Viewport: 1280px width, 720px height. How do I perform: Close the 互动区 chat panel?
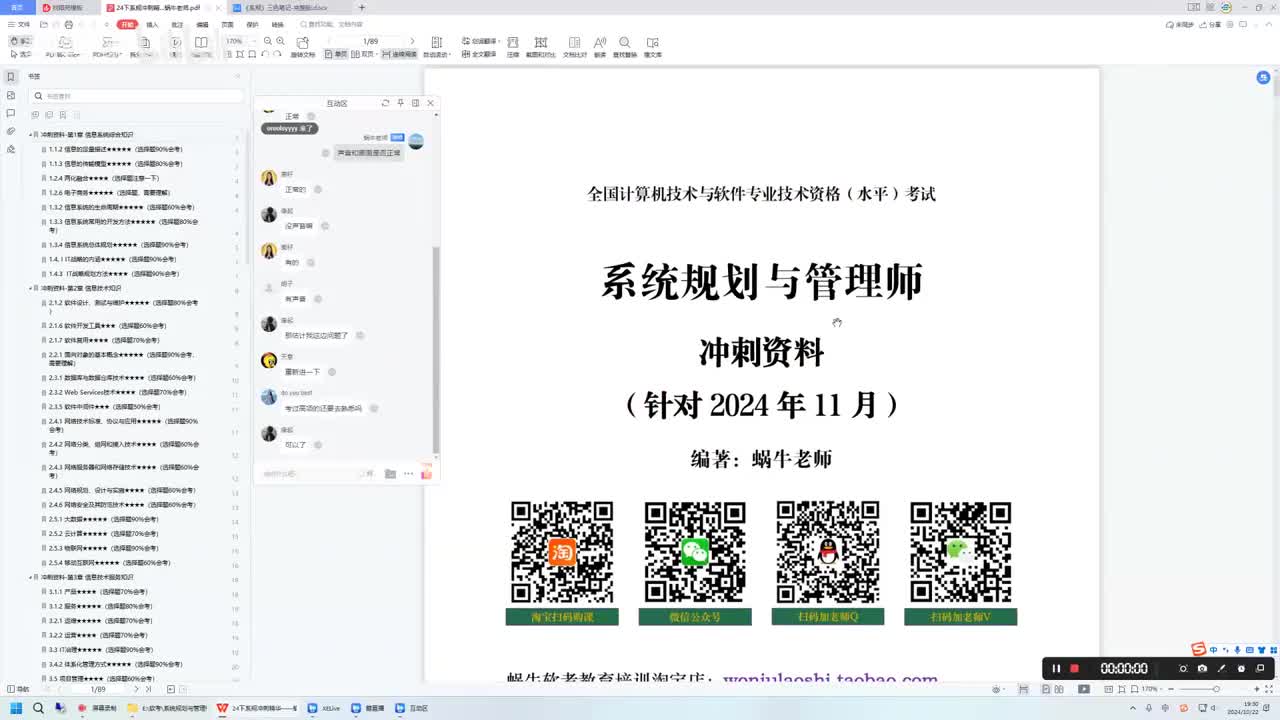tap(430, 103)
